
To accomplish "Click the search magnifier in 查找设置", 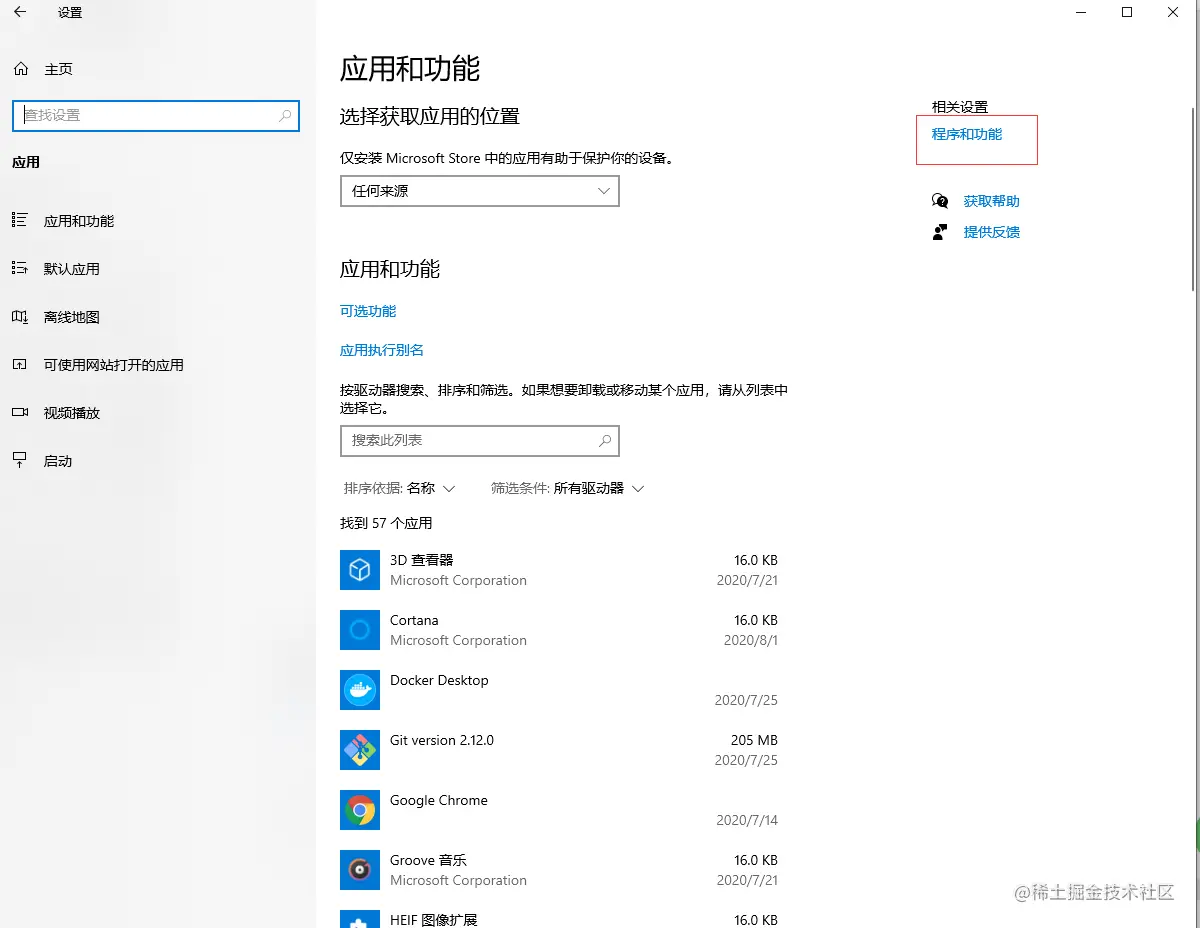I will [x=285, y=115].
